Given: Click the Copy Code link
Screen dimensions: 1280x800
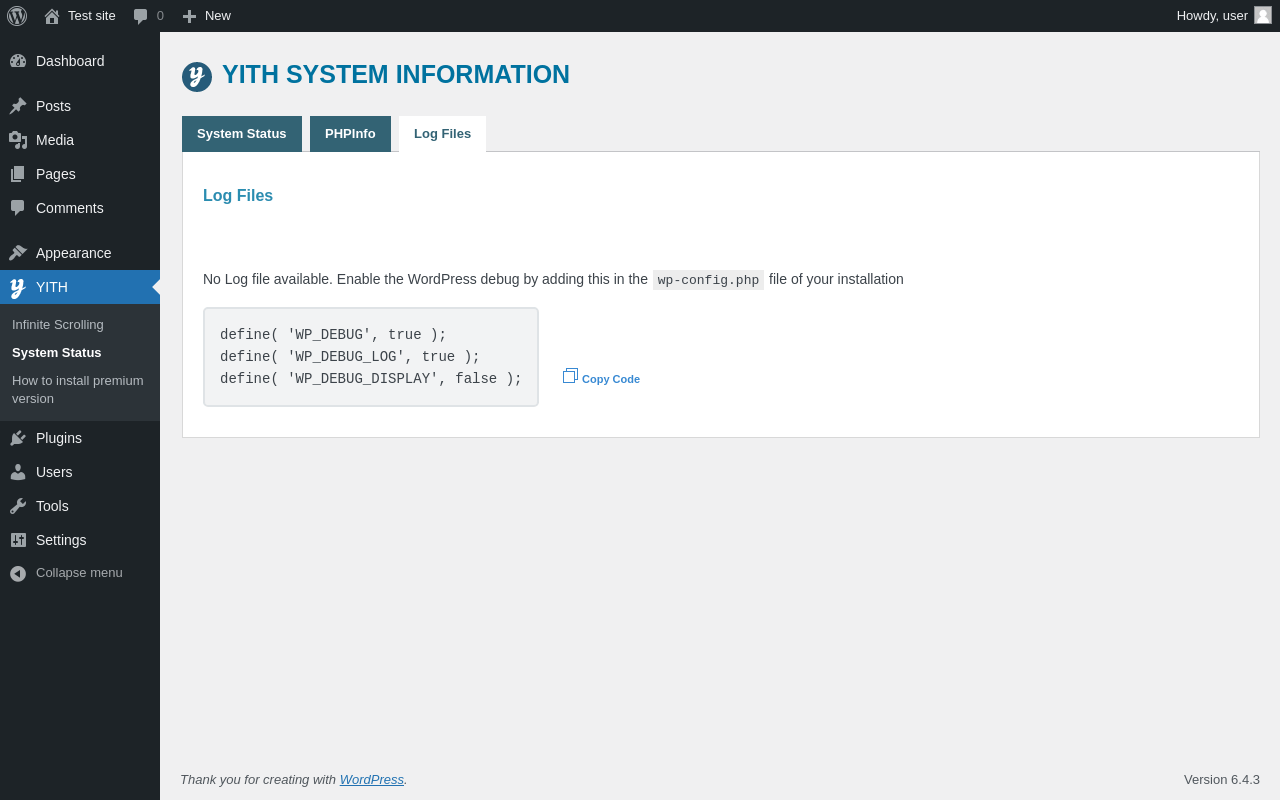Looking at the screenshot, I should click(611, 379).
